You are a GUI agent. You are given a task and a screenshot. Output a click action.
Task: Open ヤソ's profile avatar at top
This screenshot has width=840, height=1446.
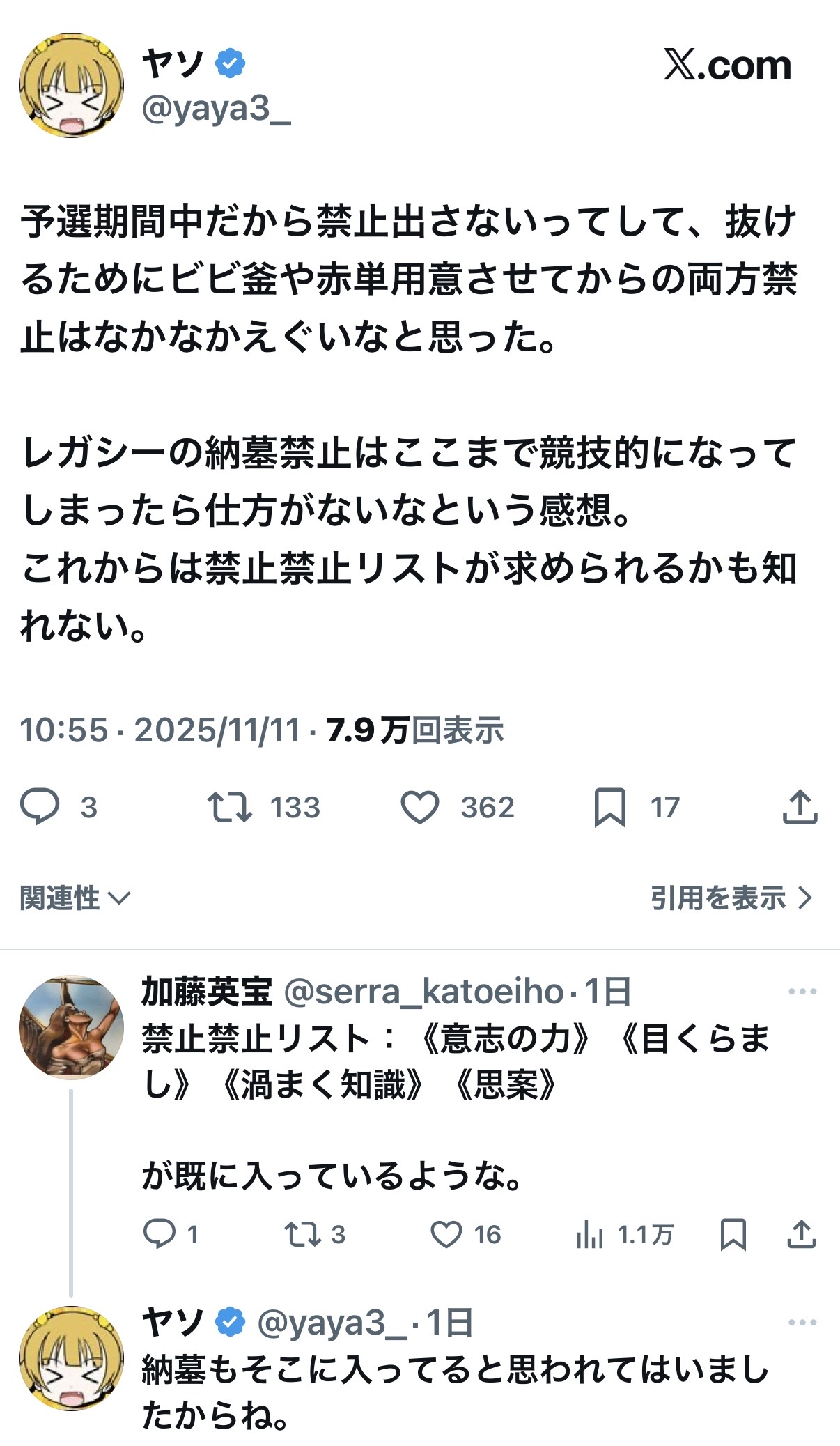point(71,85)
